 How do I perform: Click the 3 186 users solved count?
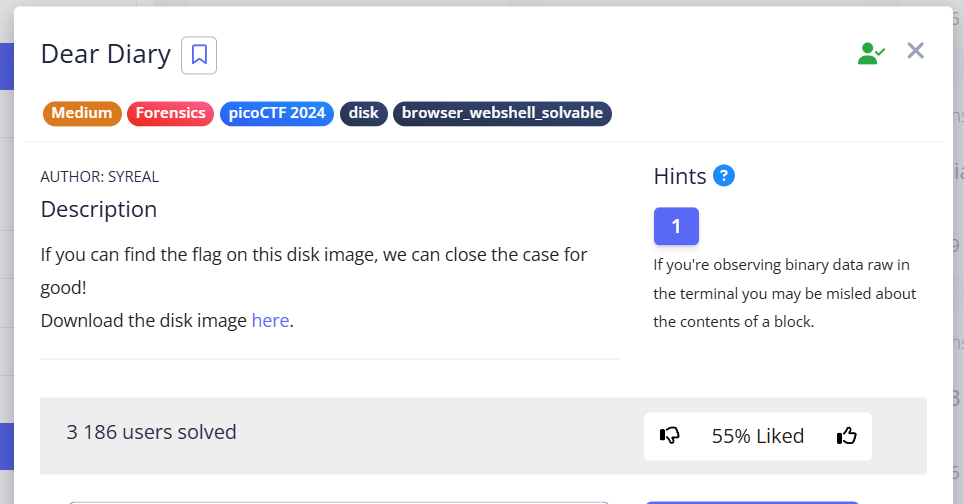(152, 432)
